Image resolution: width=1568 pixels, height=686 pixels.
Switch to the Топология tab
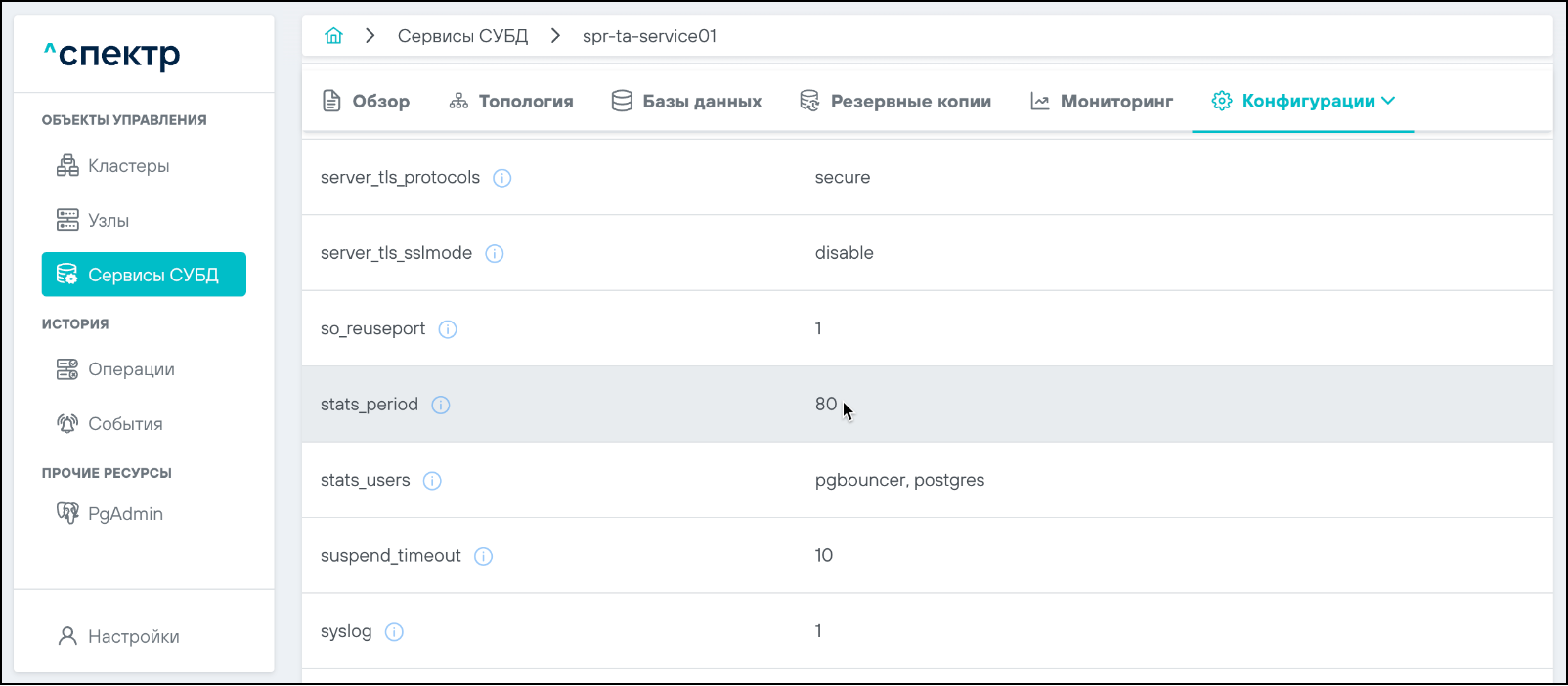click(511, 102)
